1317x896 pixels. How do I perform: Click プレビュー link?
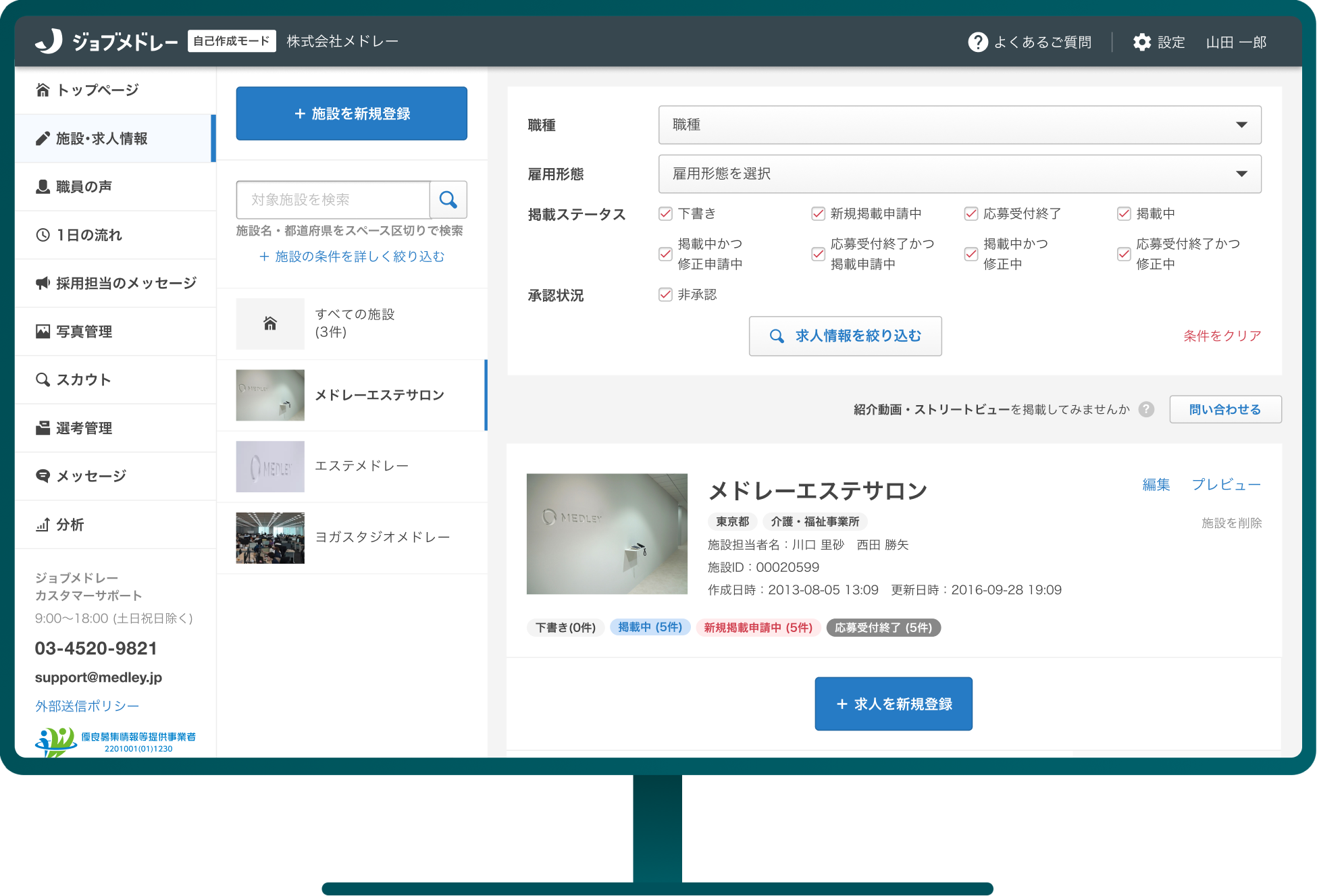(x=1226, y=484)
